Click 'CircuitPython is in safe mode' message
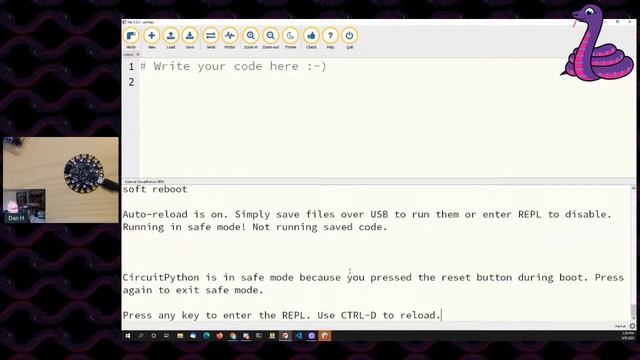This screenshot has width=640, height=360. click(373, 284)
